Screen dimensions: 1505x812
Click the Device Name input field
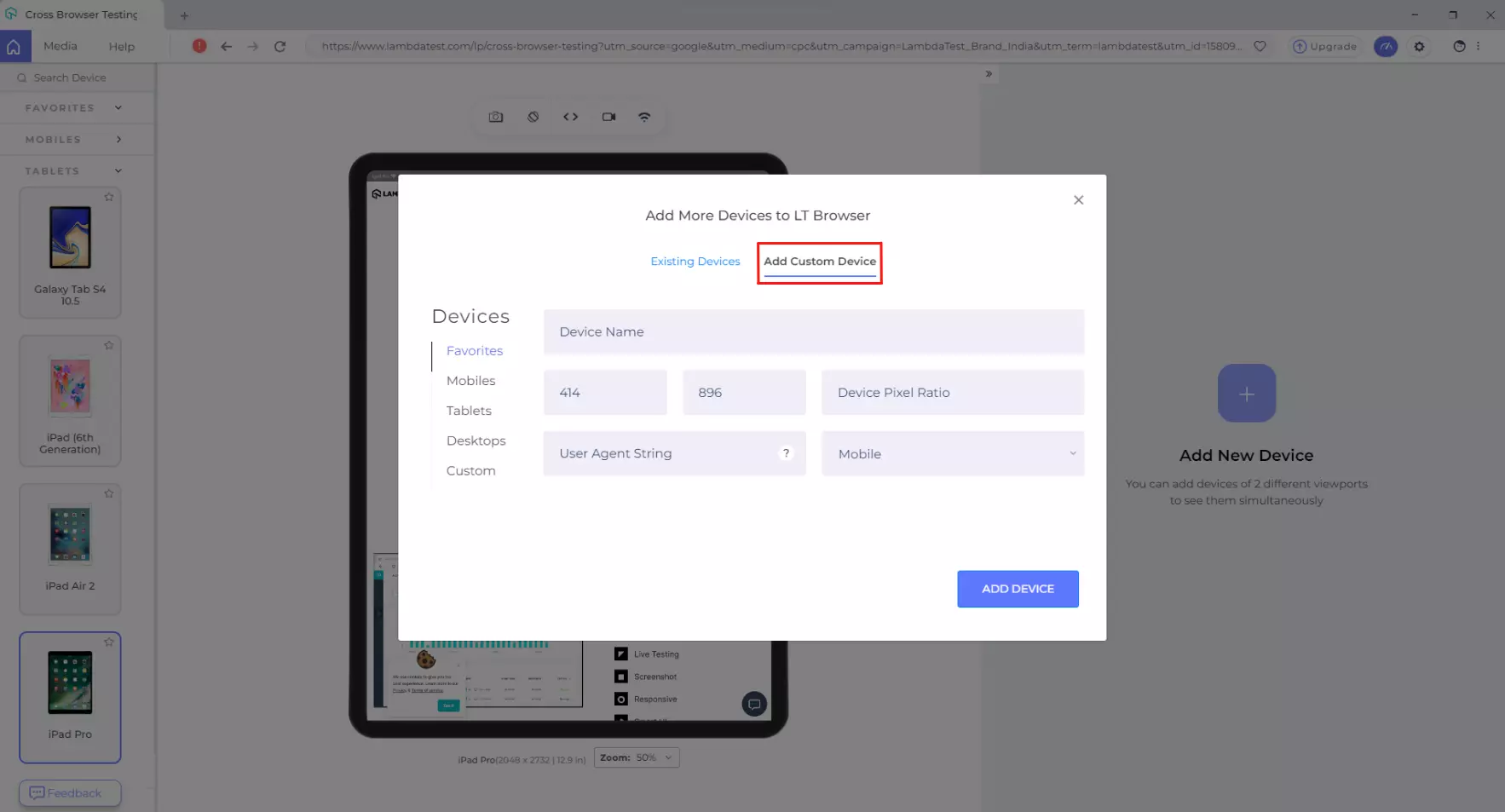(x=813, y=332)
